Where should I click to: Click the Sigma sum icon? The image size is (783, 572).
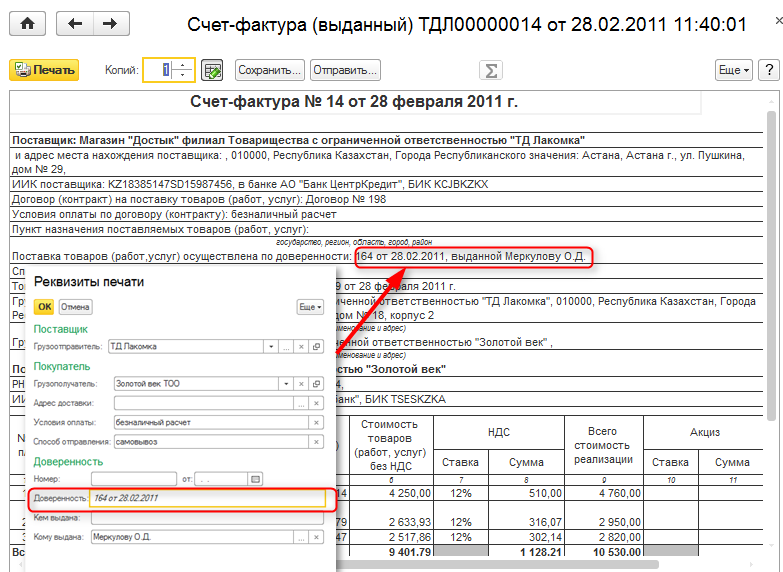click(491, 70)
